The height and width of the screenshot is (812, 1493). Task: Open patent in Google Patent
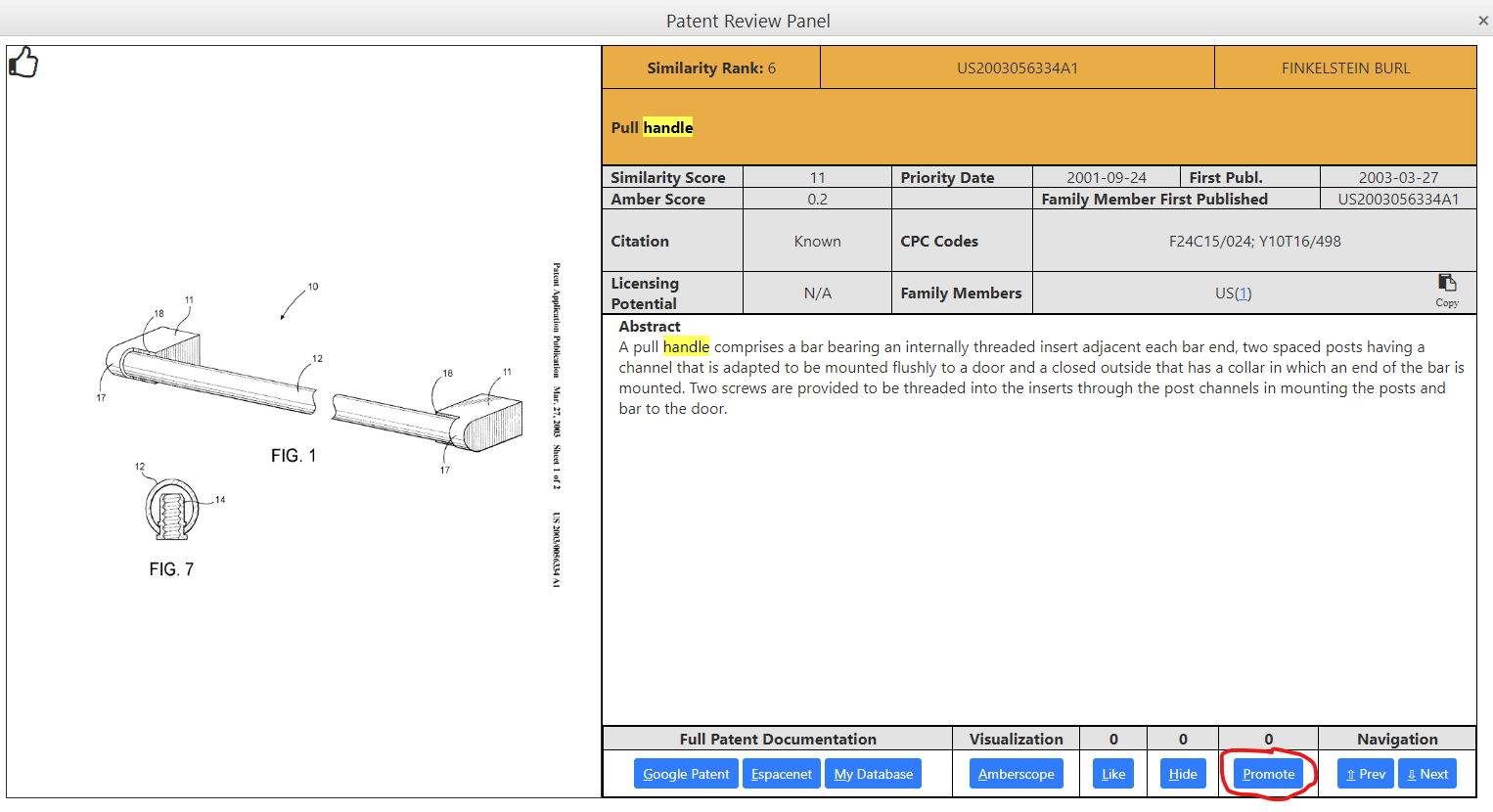click(x=686, y=774)
